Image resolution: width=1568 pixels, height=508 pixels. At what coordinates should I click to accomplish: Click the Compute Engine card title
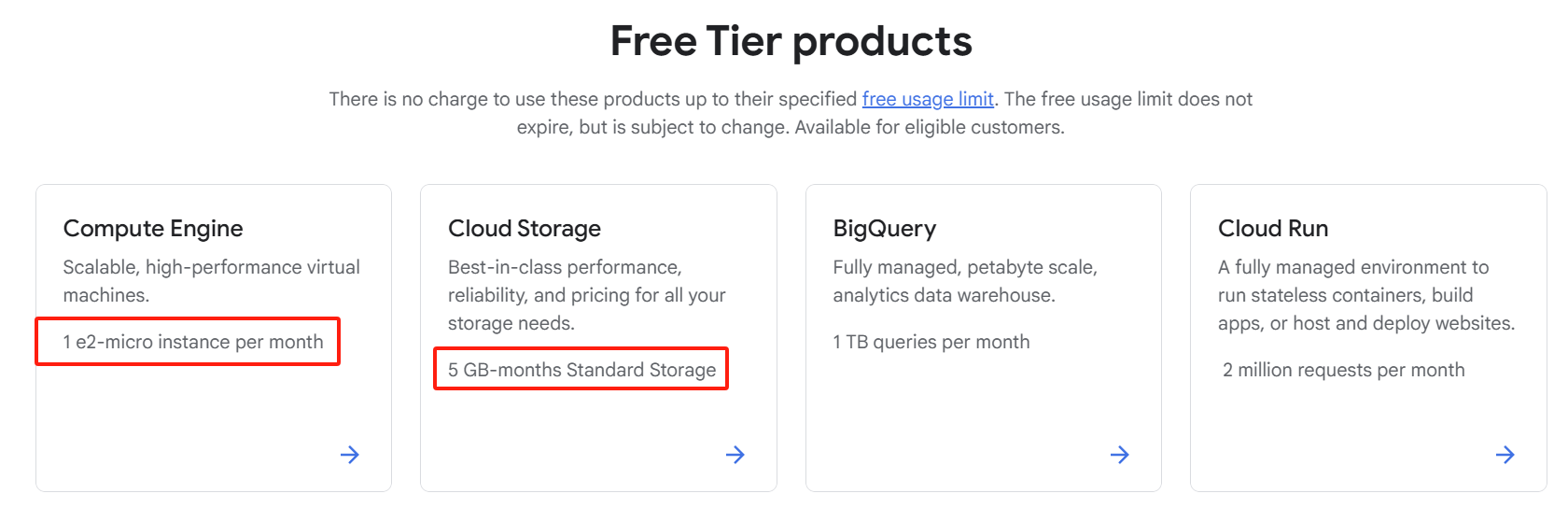[x=153, y=229]
